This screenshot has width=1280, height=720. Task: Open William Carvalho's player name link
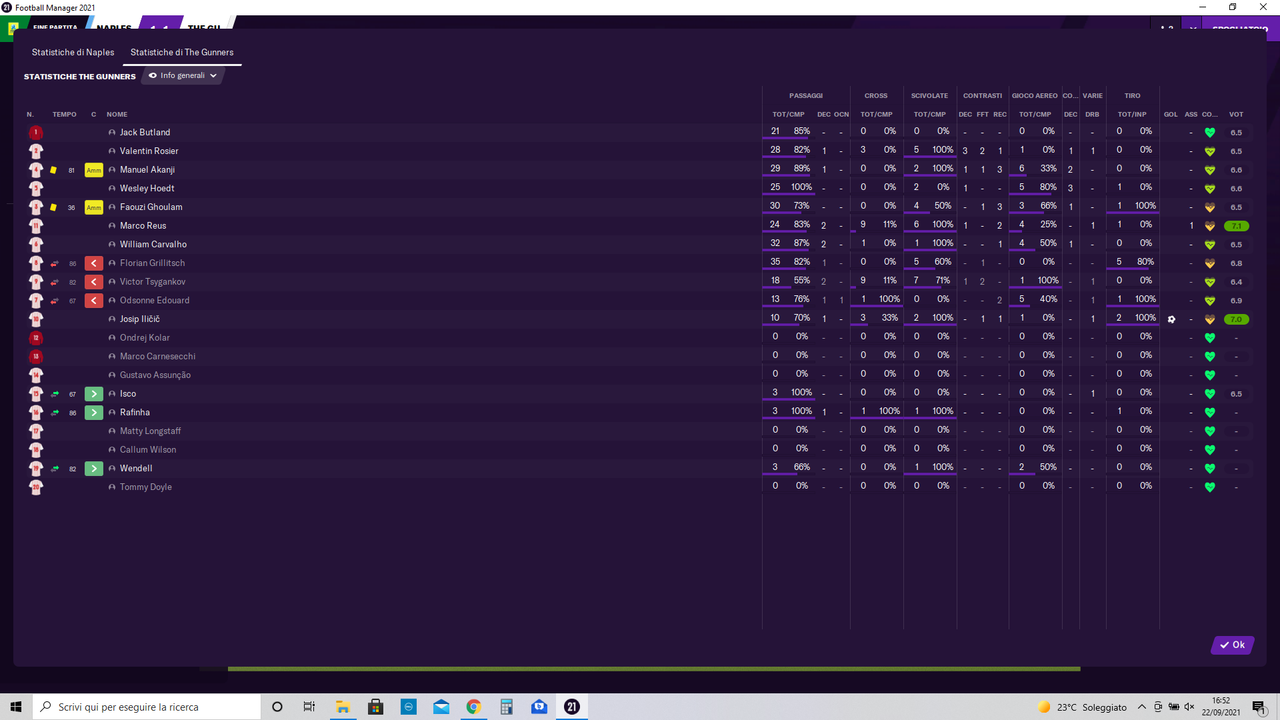point(153,244)
